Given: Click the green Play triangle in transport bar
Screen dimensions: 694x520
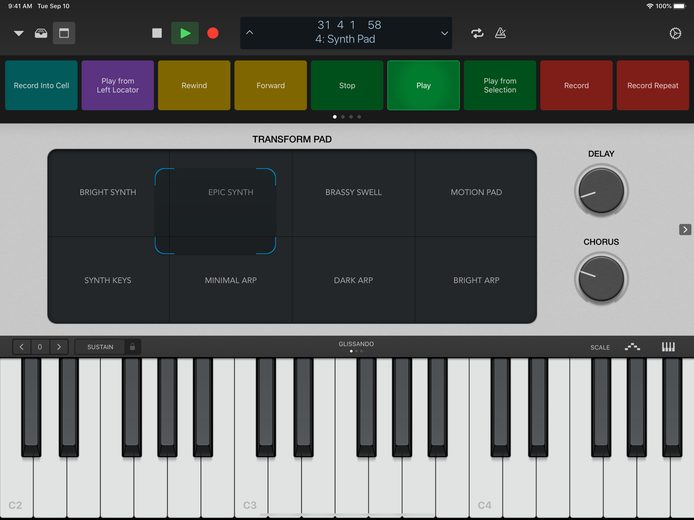Looking at the screenshot, I should coord(185,33).
